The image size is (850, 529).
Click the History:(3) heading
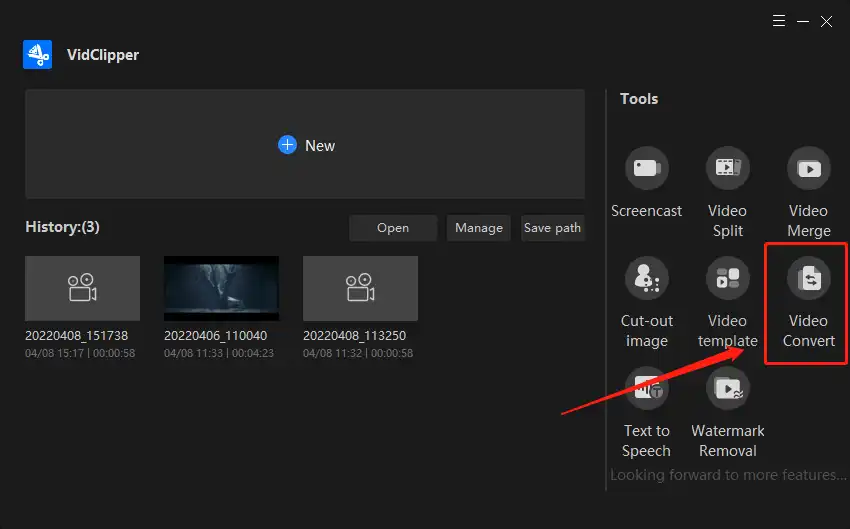point(62,227)
